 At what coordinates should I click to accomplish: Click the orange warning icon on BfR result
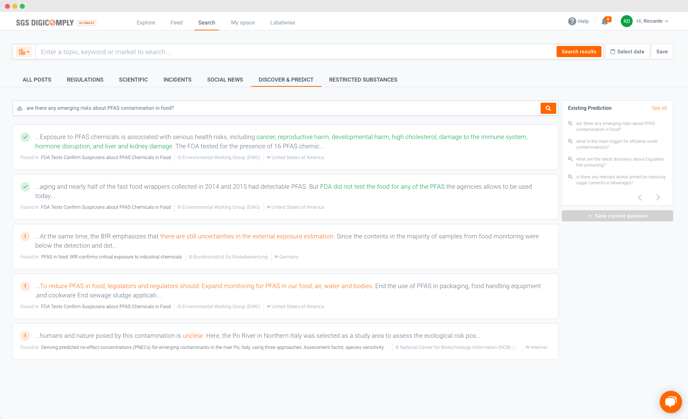point(25,237)
